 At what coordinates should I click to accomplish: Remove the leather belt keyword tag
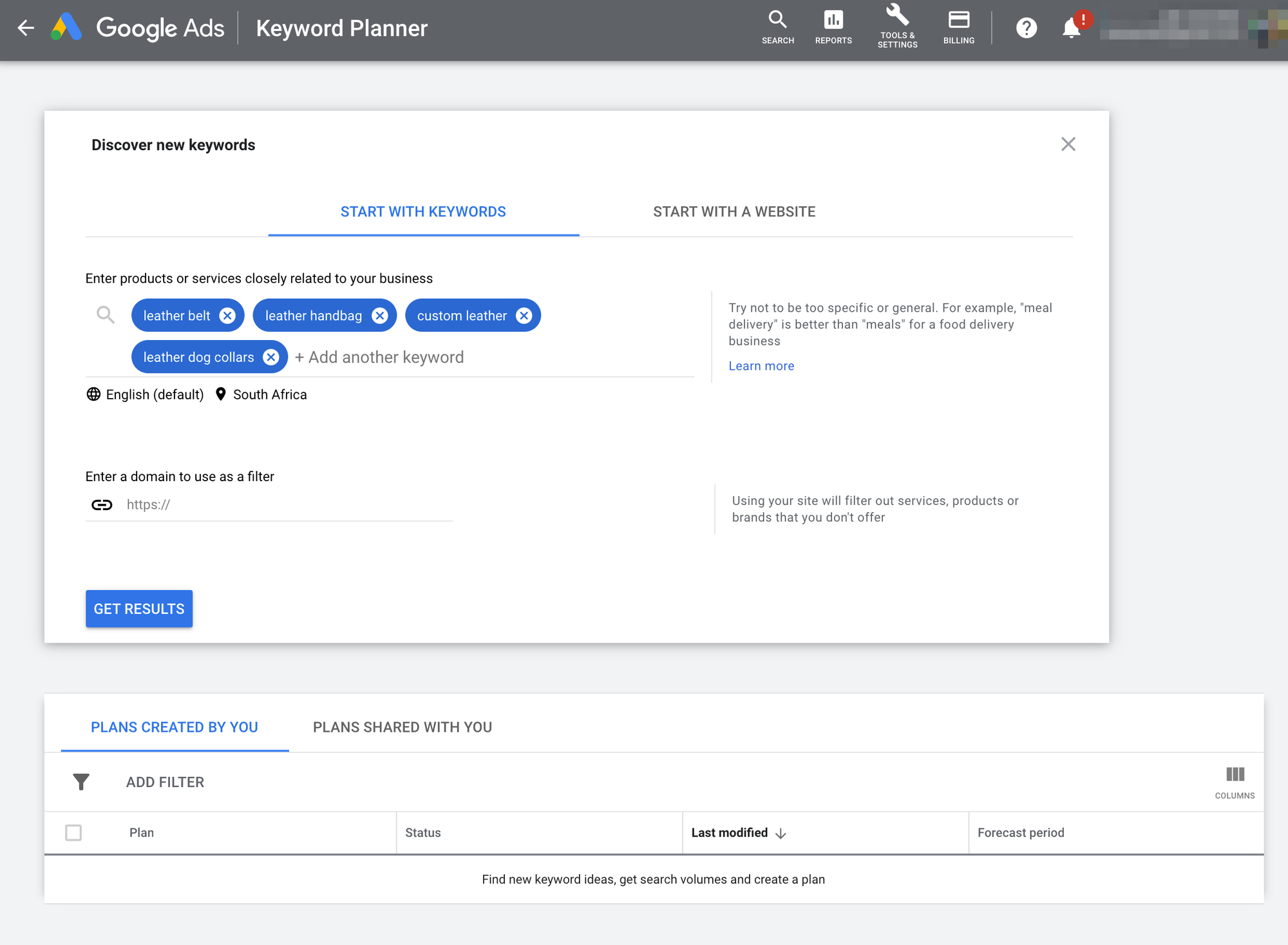click(x=227, y=316)
